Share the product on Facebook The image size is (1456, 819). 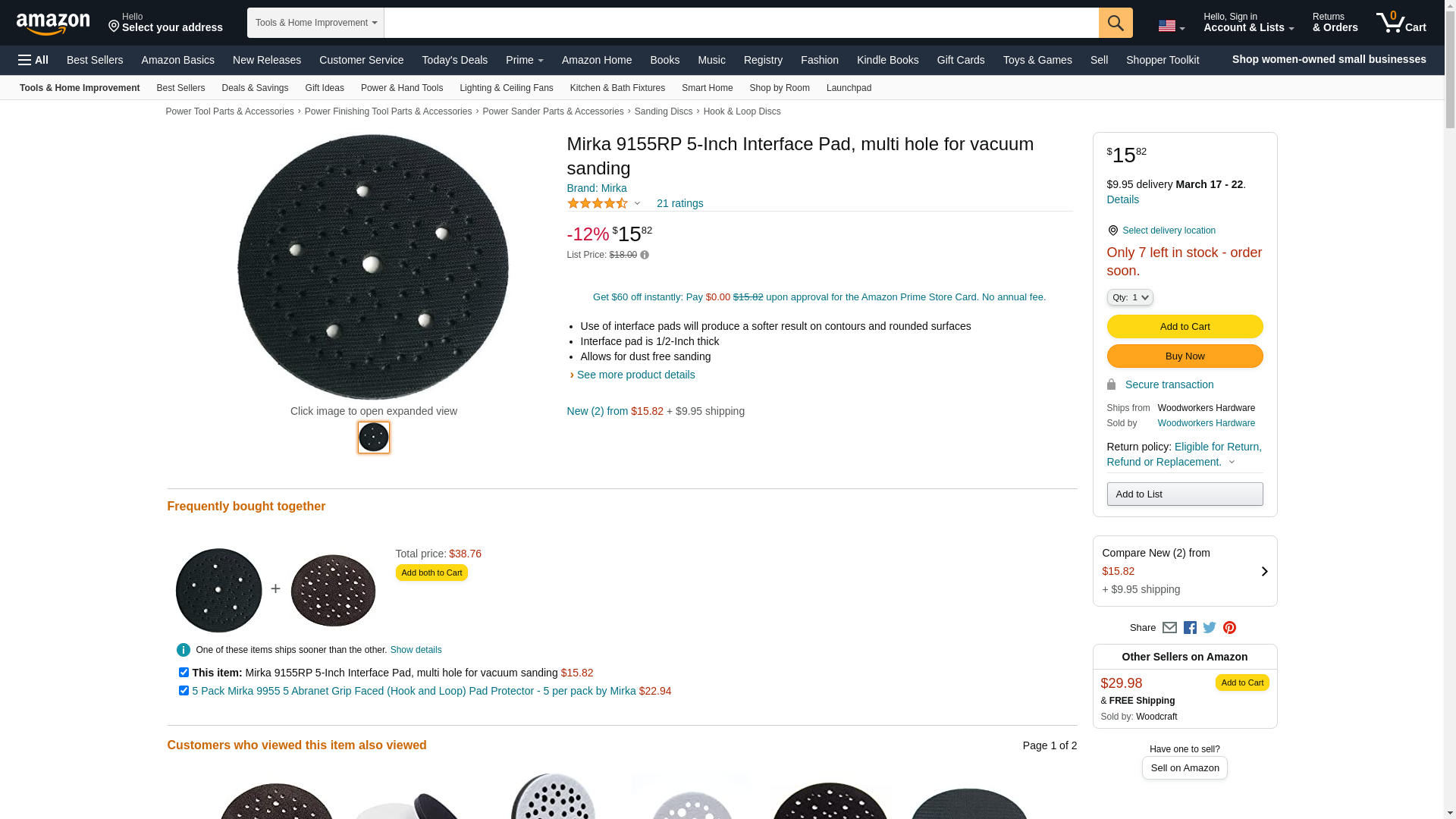1190,628
